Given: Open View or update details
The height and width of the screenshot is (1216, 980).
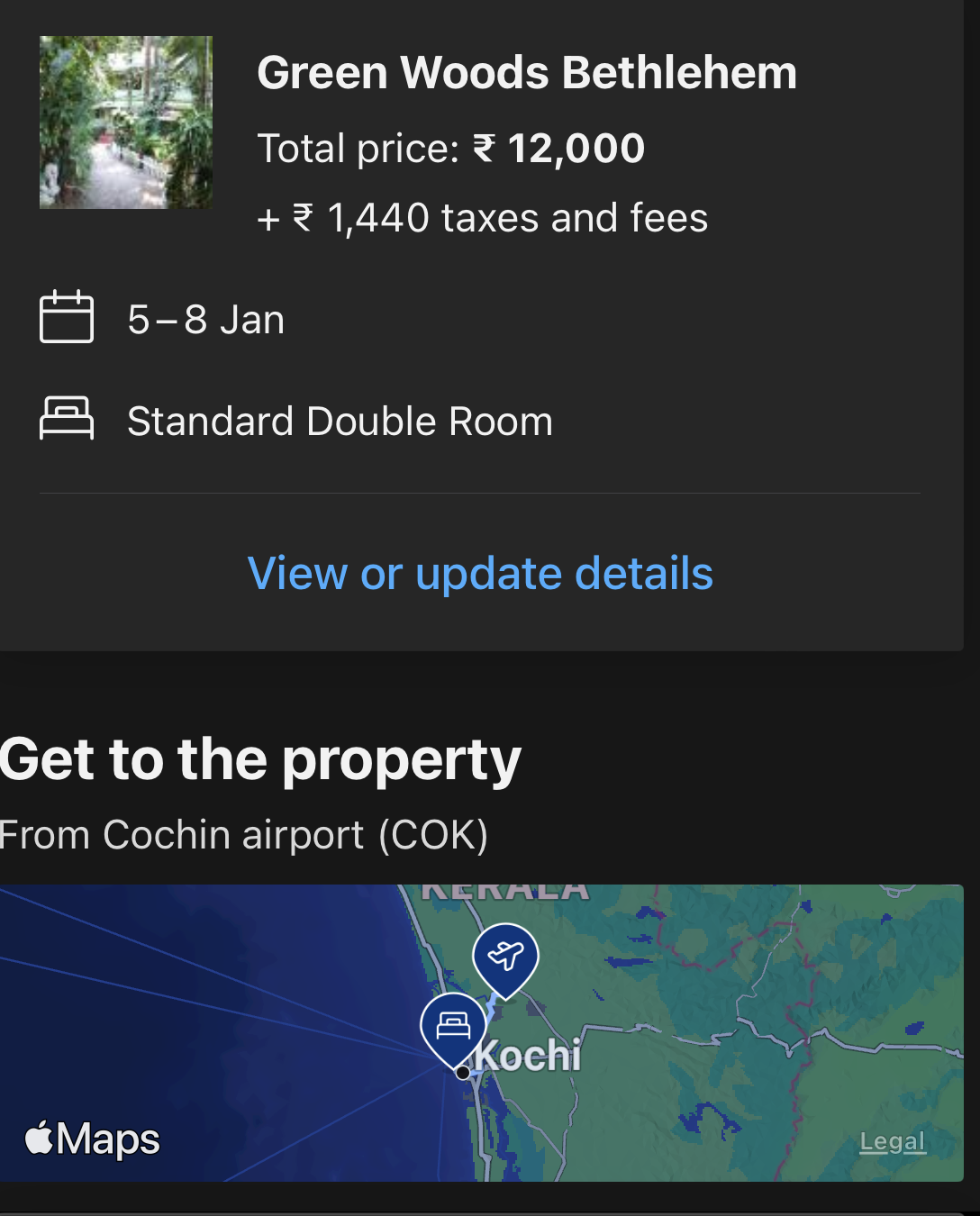Looking at the screenshot, I should coord(480,574).
